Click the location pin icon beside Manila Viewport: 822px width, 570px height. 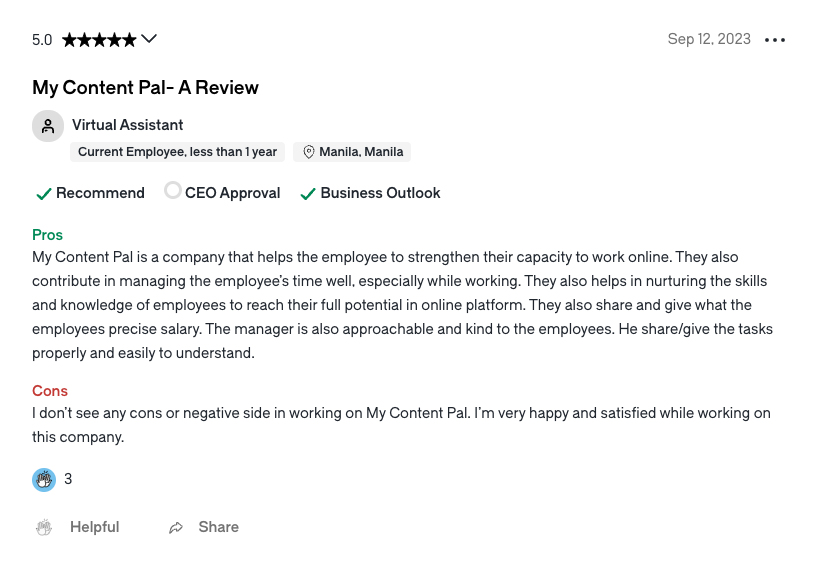click(309, 152)
